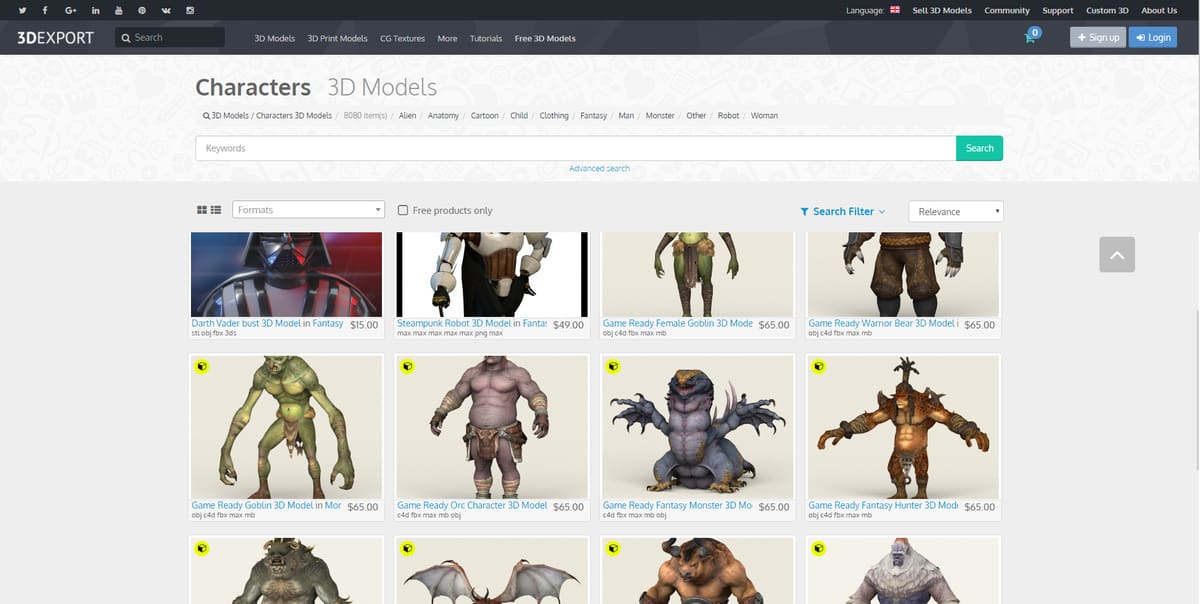This screenshot has height=604, width=1200.
Task: Open the Custom 3D link
Action: (x=1107, y=10)
